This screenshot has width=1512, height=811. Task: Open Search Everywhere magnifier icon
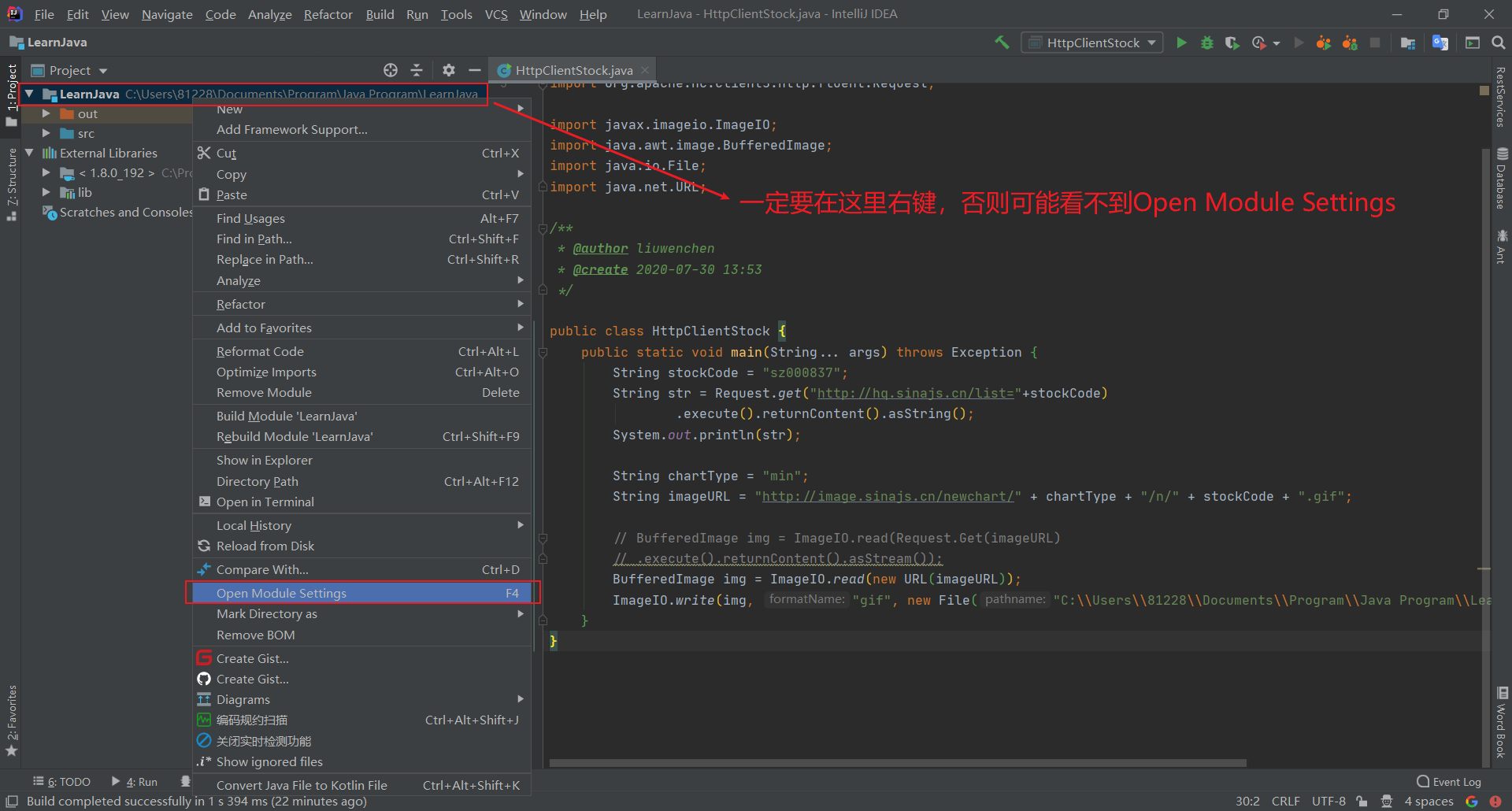(x=1499, y=43)
